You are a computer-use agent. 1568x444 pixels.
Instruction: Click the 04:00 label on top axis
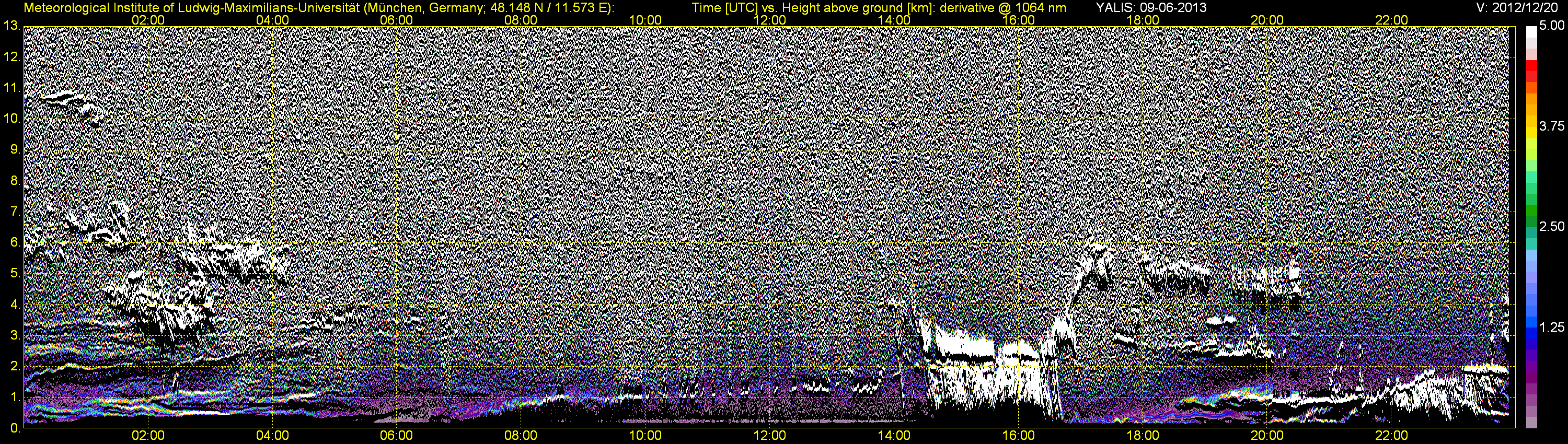[272, 20]
